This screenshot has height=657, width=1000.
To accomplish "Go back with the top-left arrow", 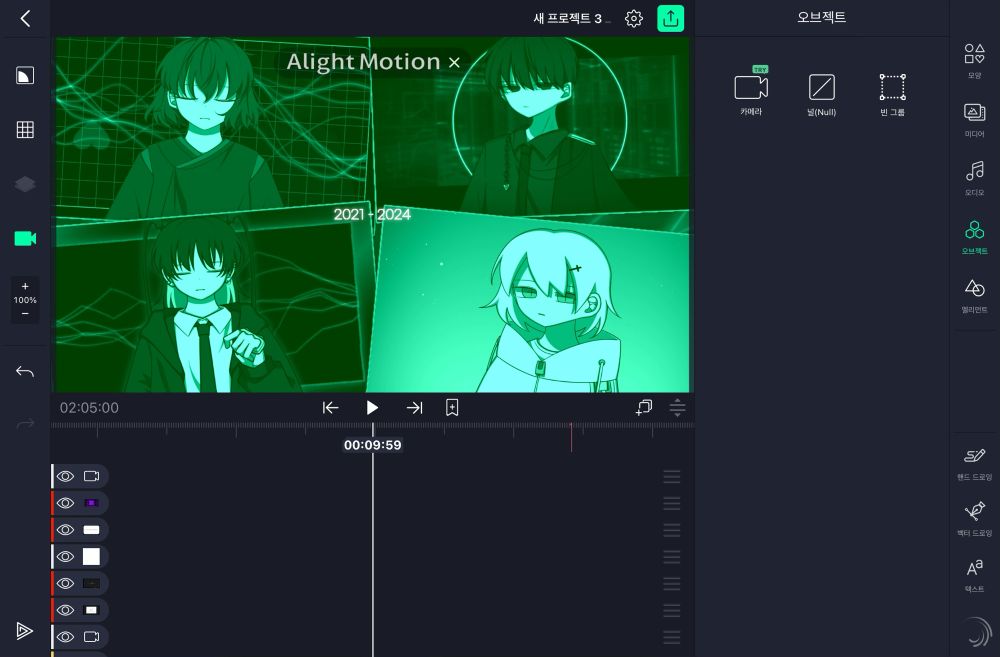I will click(25, 18).
